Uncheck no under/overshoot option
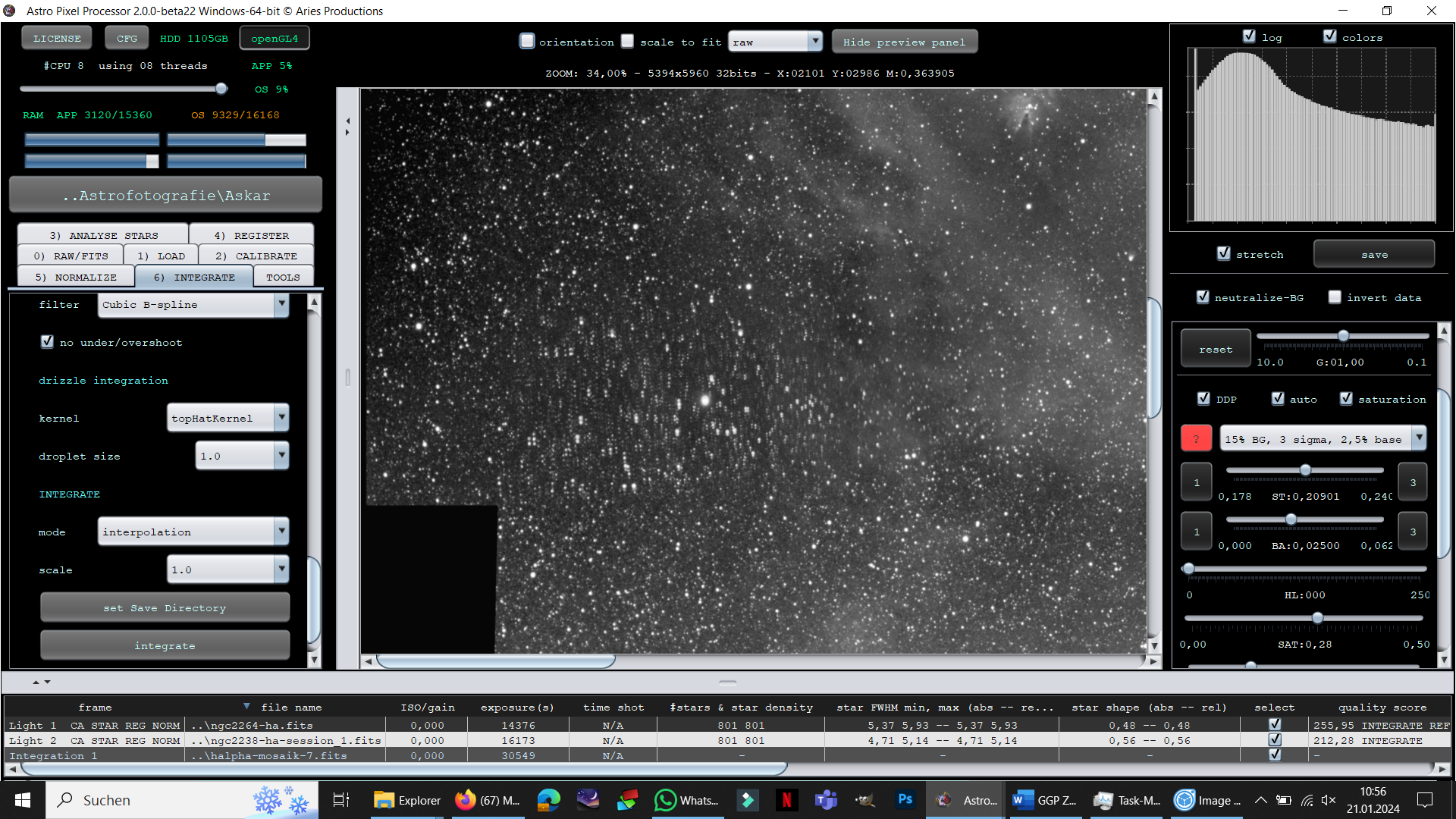 [47, 342]
